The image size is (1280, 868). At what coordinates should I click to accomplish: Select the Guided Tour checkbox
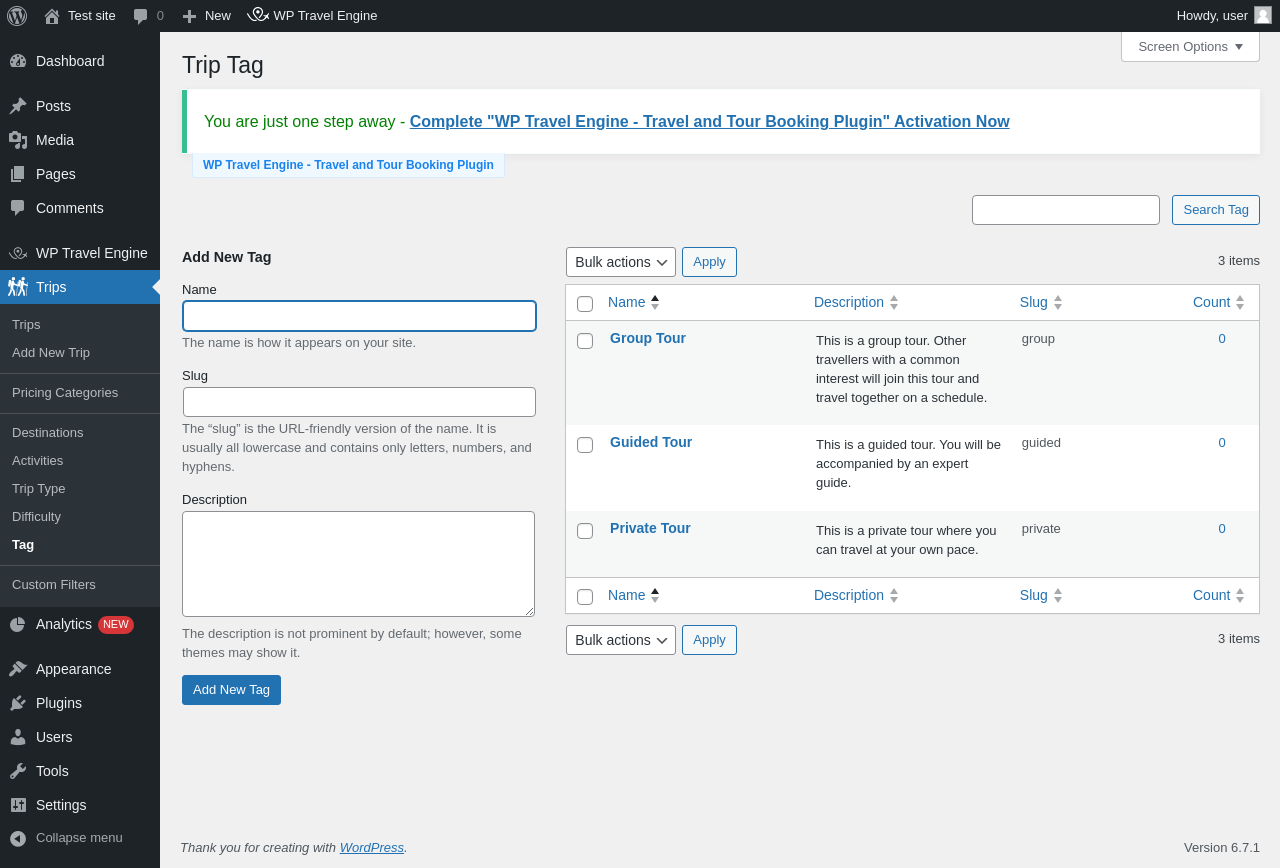pyautogui.click(x=585, y=445)
